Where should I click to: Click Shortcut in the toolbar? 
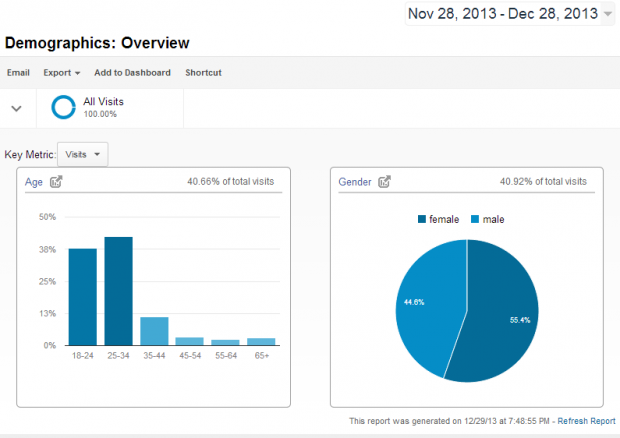(203, 73)
